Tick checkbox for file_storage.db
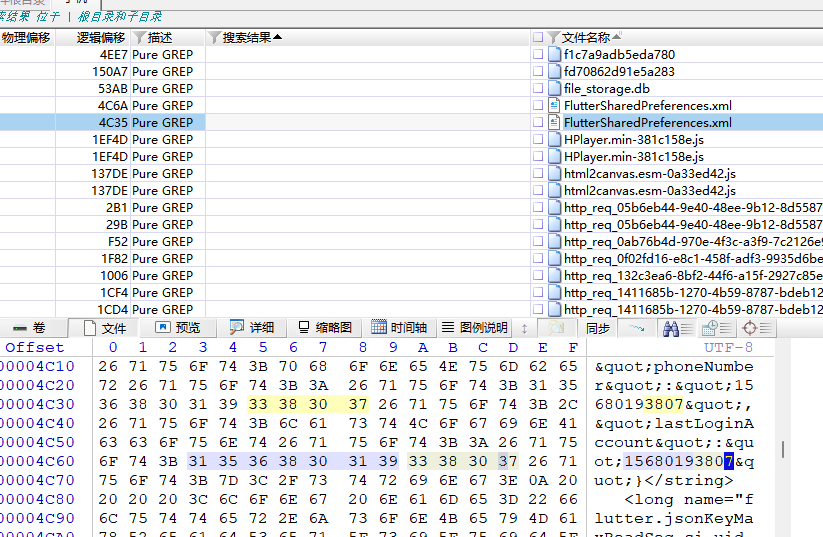The image size is (823, 537). coord(538,88)
